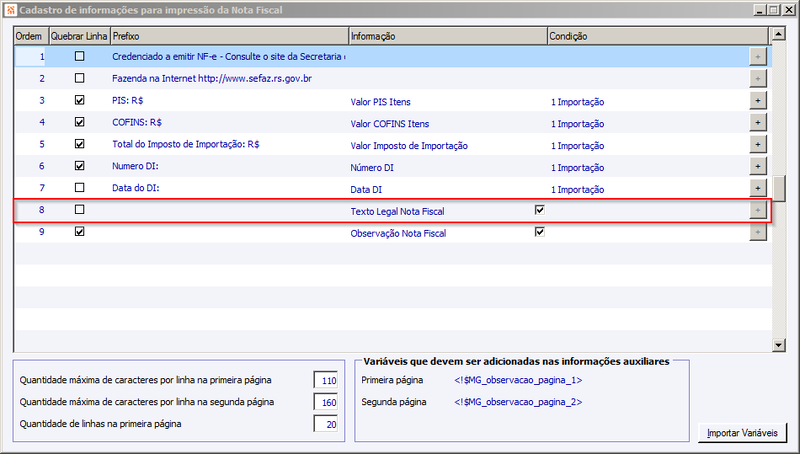This screenshot has height=454, width=800.
Task: Select Fazenda na Internet sefaz prefix cell
Action: [x=229, y=79]
